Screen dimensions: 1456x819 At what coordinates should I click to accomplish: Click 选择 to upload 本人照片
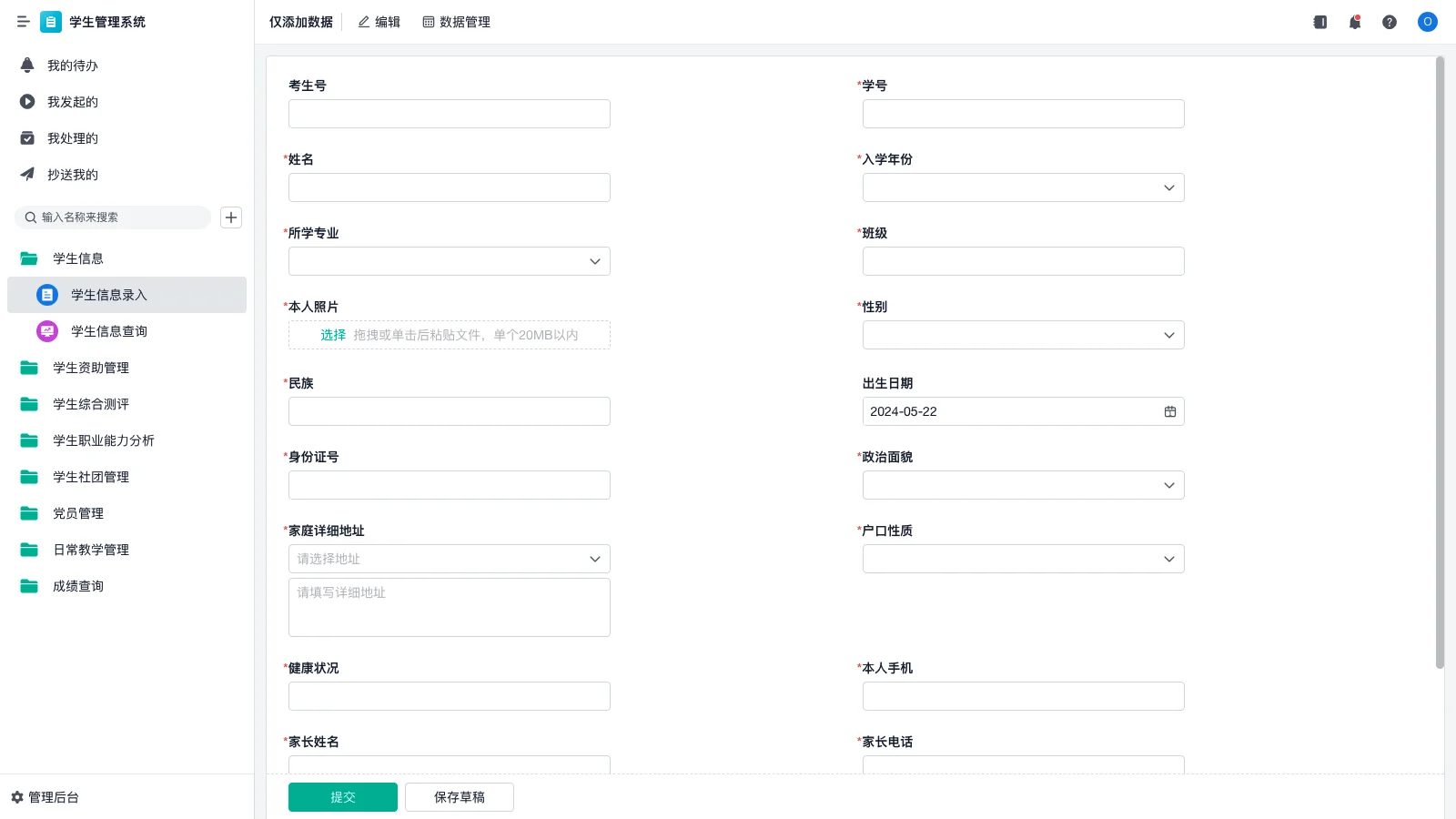(331, 335)
